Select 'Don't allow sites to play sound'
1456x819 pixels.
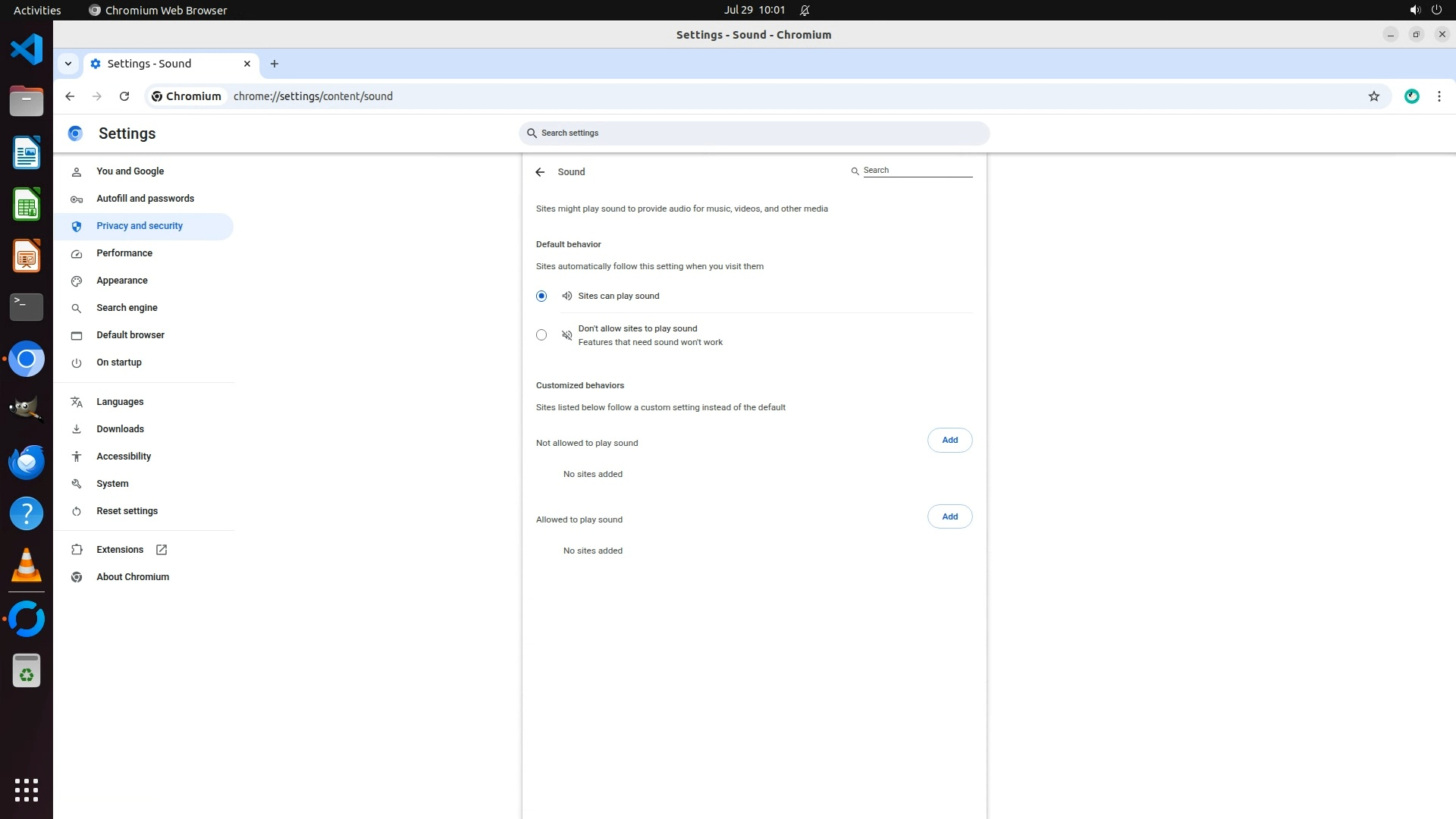541,334
